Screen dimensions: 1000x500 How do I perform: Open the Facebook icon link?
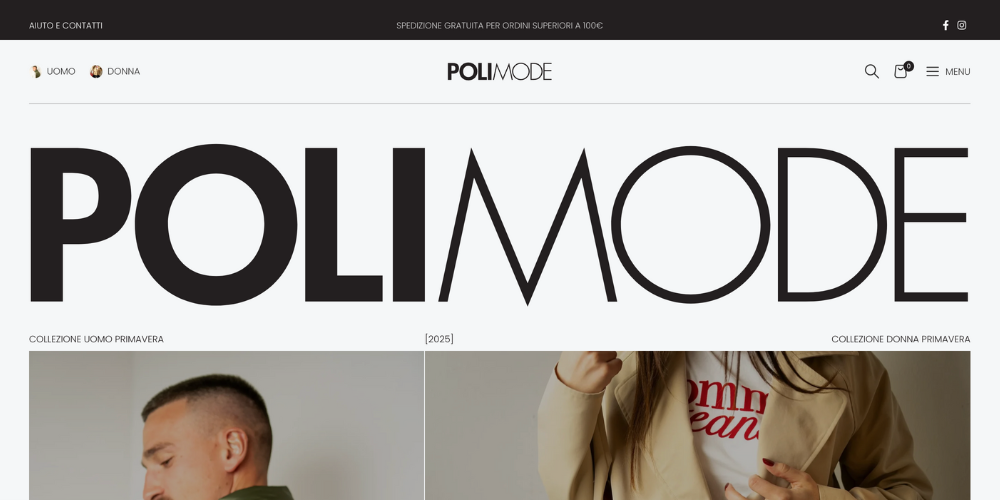[x=945, y=26]
